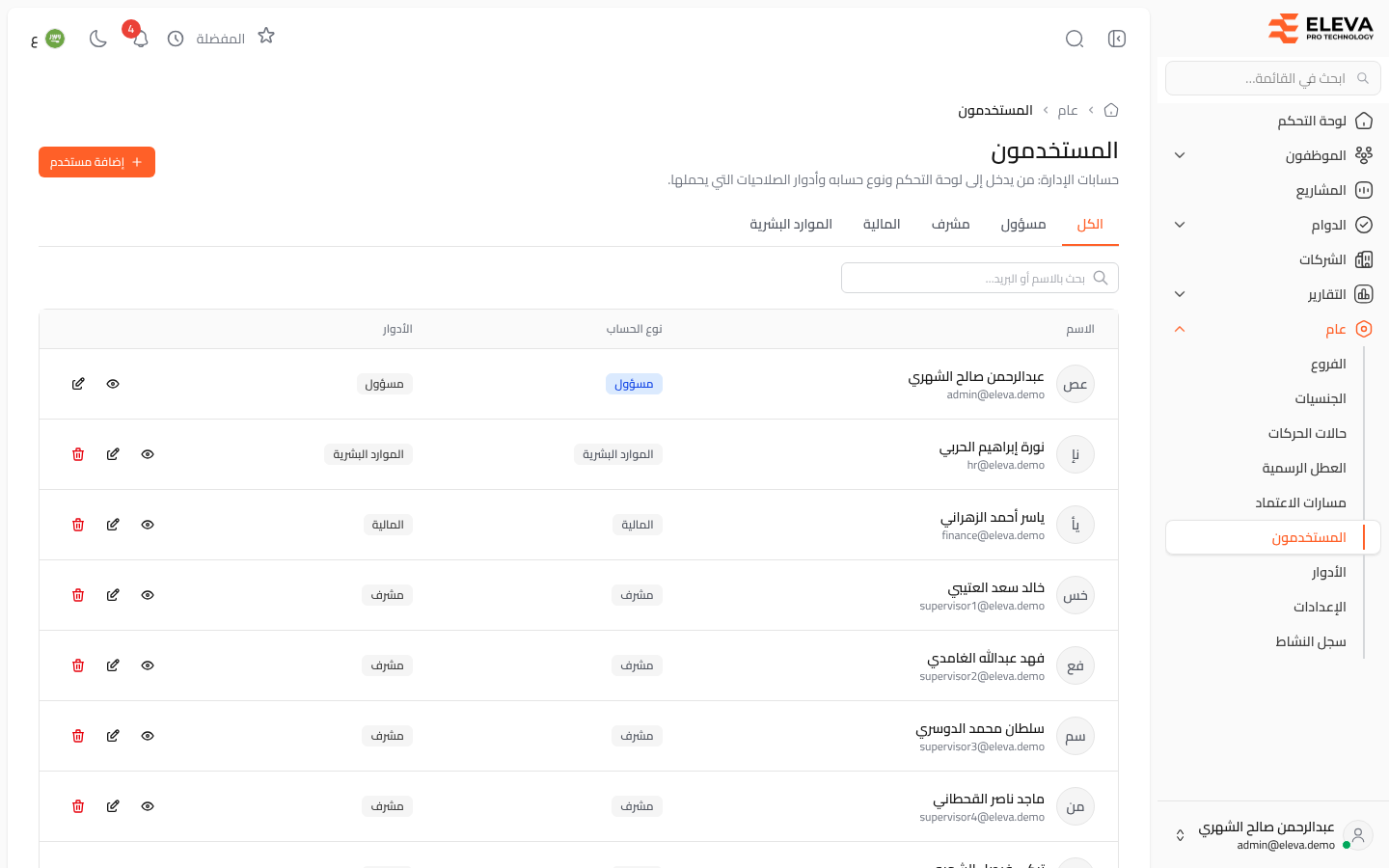Switch to the المالية tab
The image size is (1389, 868).
tap(882, 225)
